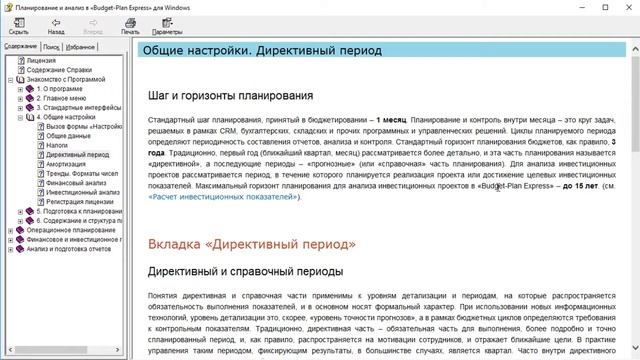This screenshot has height=360, width=640.
Task: Click the page icon beside Инвестиционный анализ
Action: (x=41, y=192)
